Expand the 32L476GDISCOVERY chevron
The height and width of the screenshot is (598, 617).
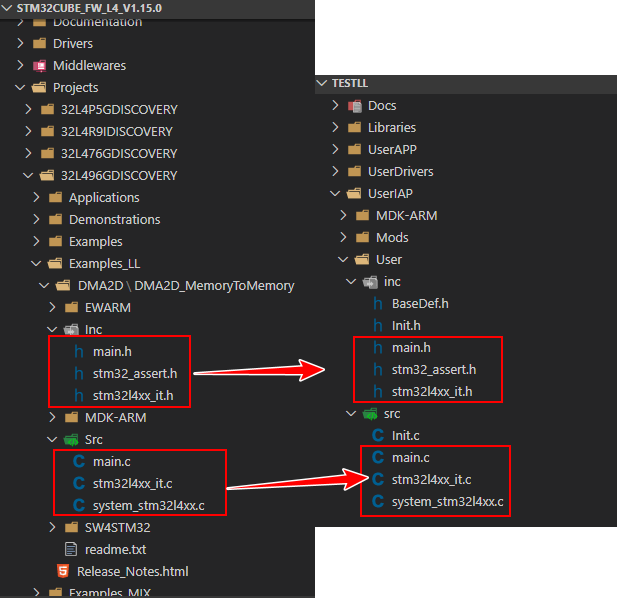28,153
